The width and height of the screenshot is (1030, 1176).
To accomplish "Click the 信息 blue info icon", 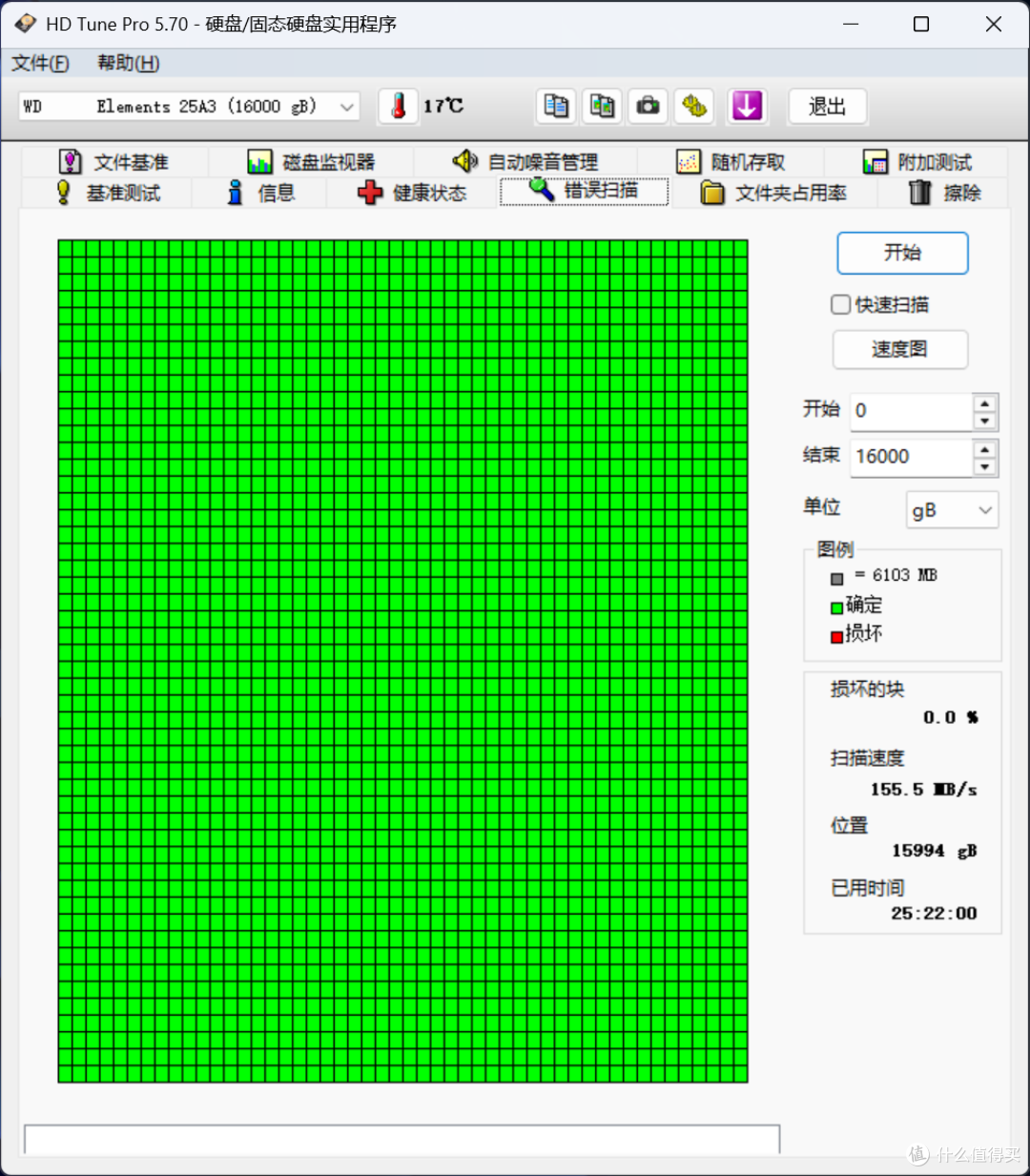I will click(235, 193).
